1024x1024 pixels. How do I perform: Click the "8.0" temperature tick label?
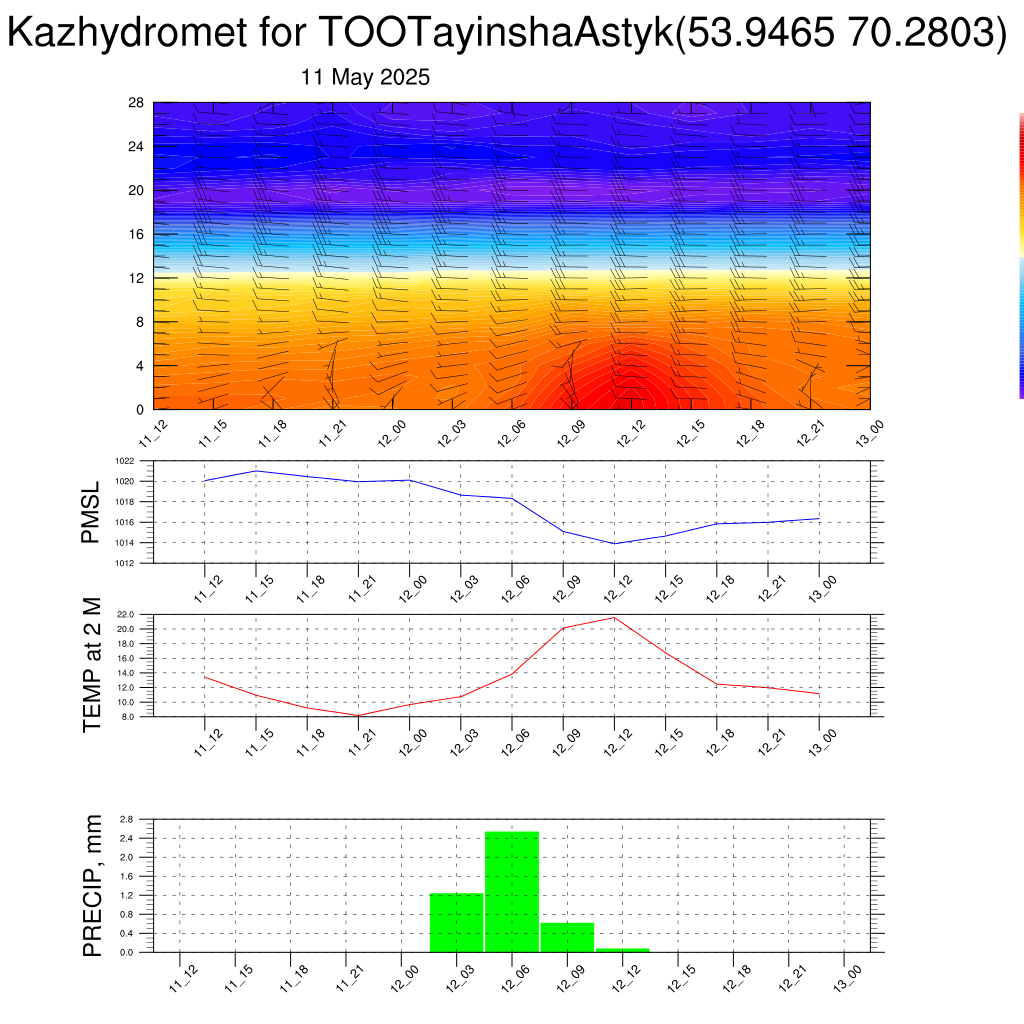click(x=127, y=717)
